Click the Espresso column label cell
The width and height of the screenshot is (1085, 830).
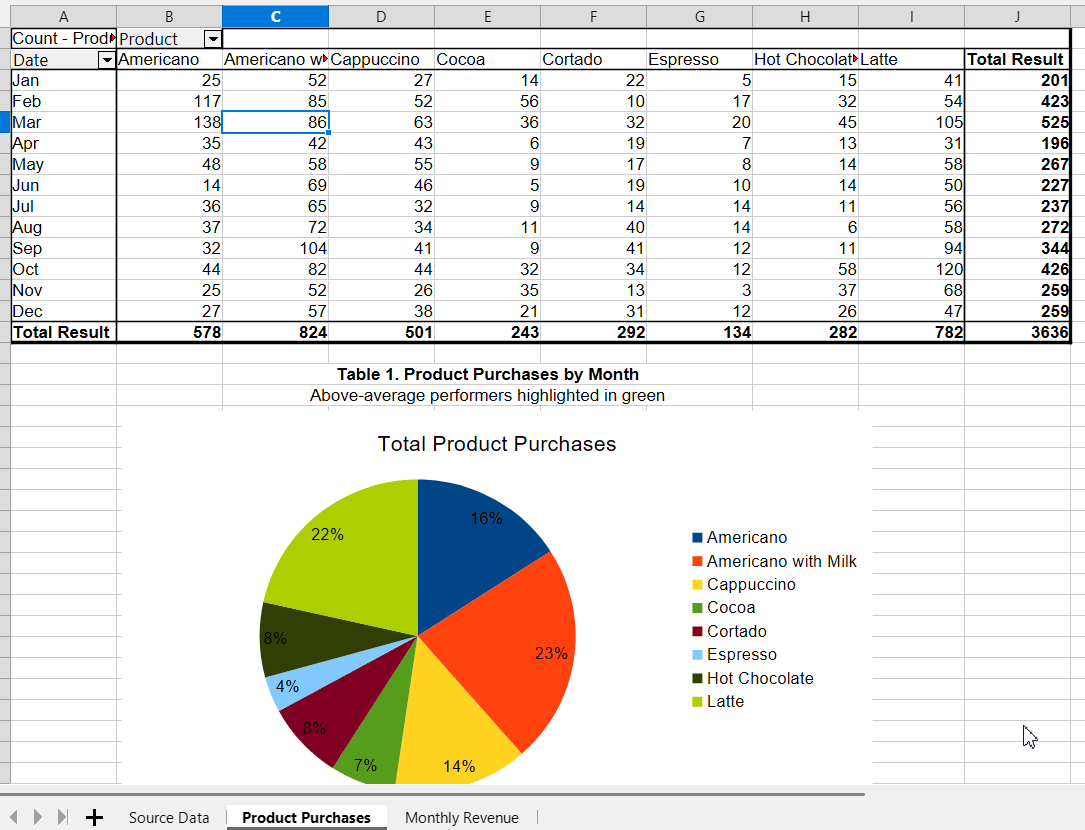tap(700, 60)
